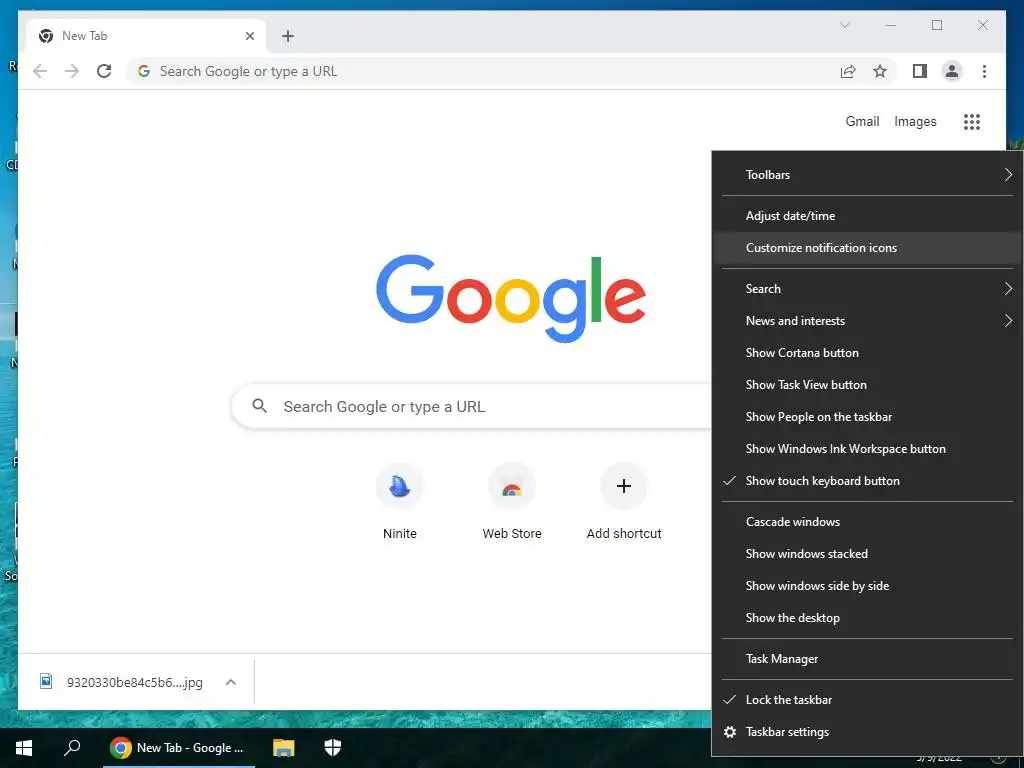Expand News and interests submenu
This screenshot has height=768, width=1024.
click(867, 321)
